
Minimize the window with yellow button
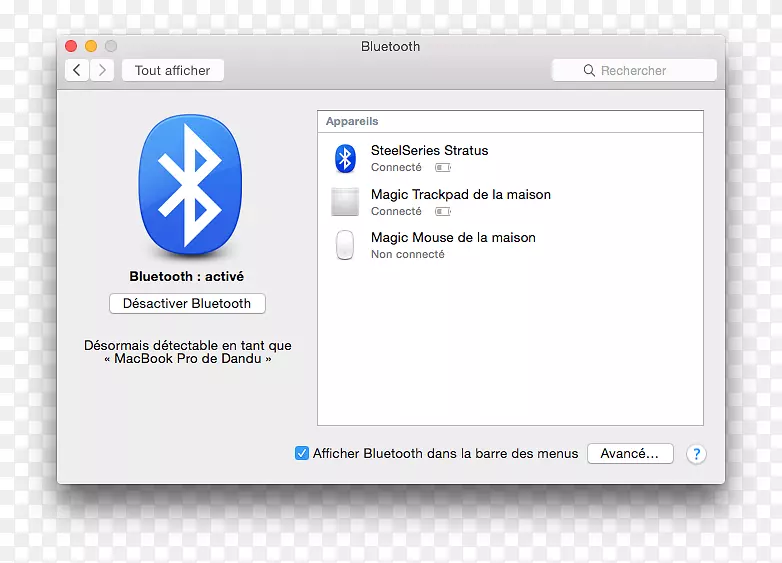point(91,46)
